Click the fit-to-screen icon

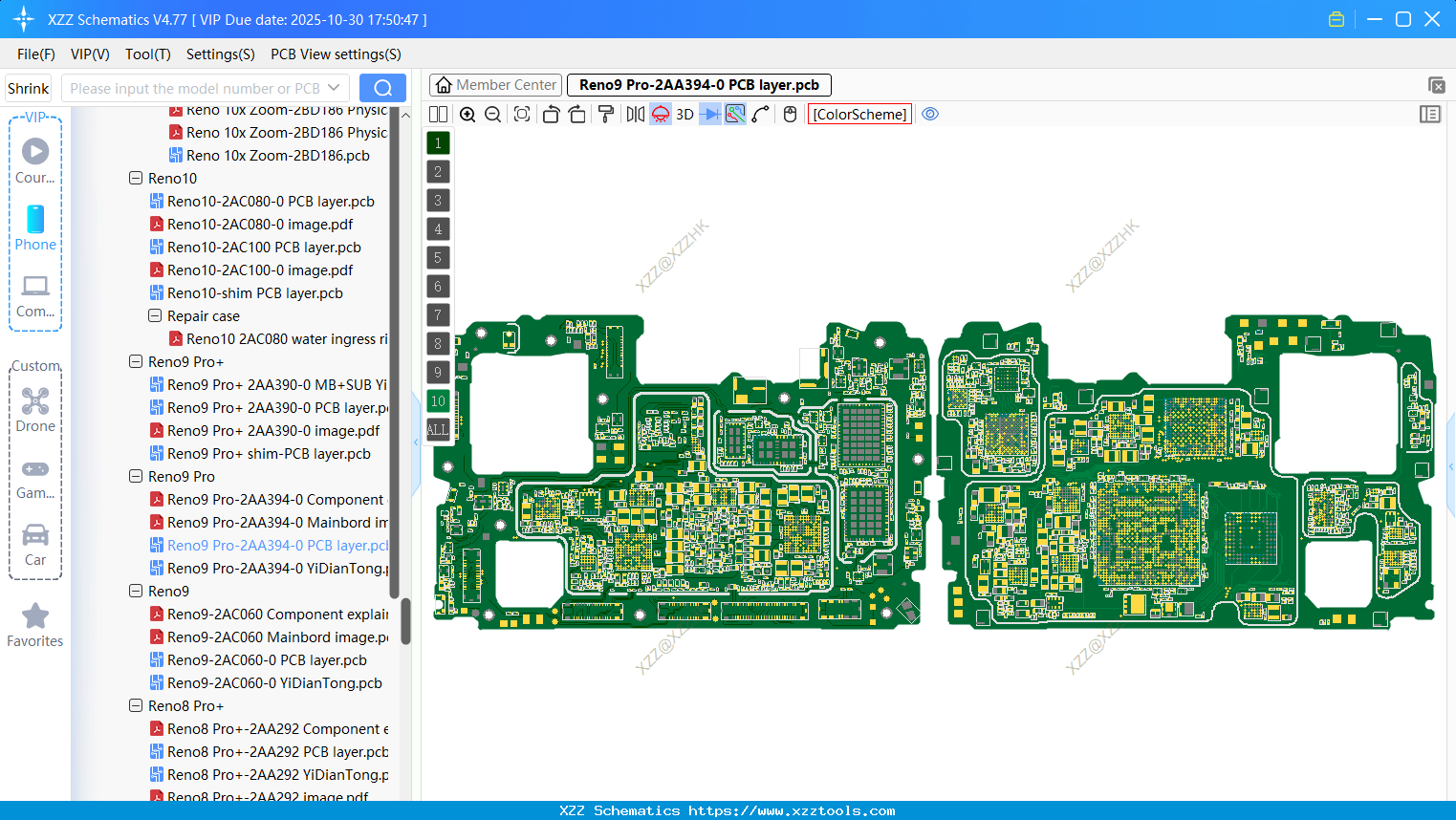pos(522,115)
